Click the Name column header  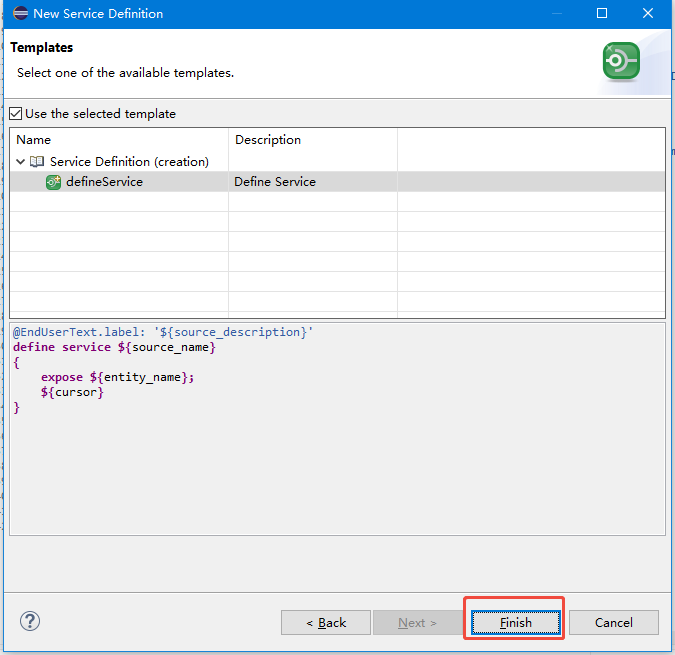(x=34, y=139)
